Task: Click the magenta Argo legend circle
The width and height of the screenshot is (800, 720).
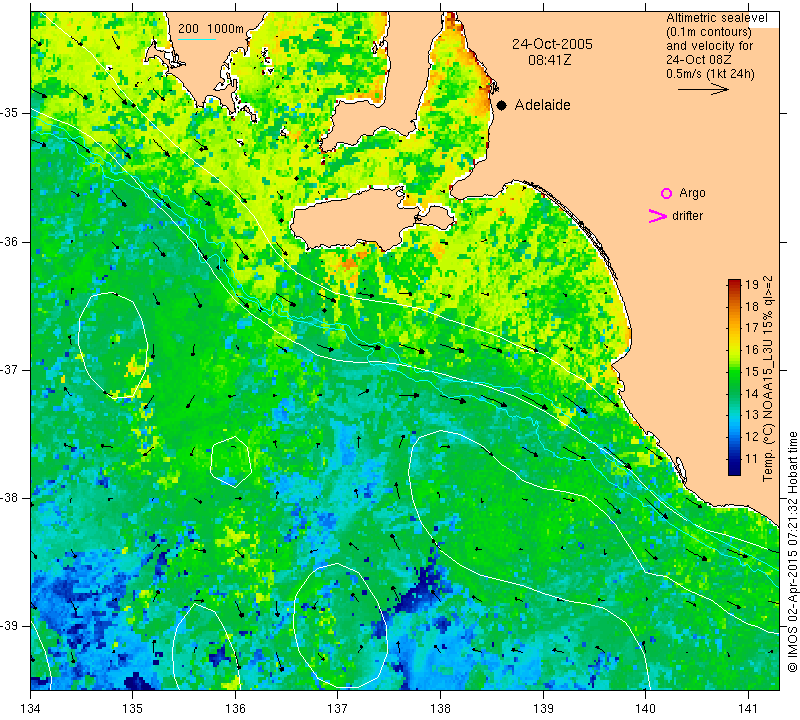Action: 666,193
